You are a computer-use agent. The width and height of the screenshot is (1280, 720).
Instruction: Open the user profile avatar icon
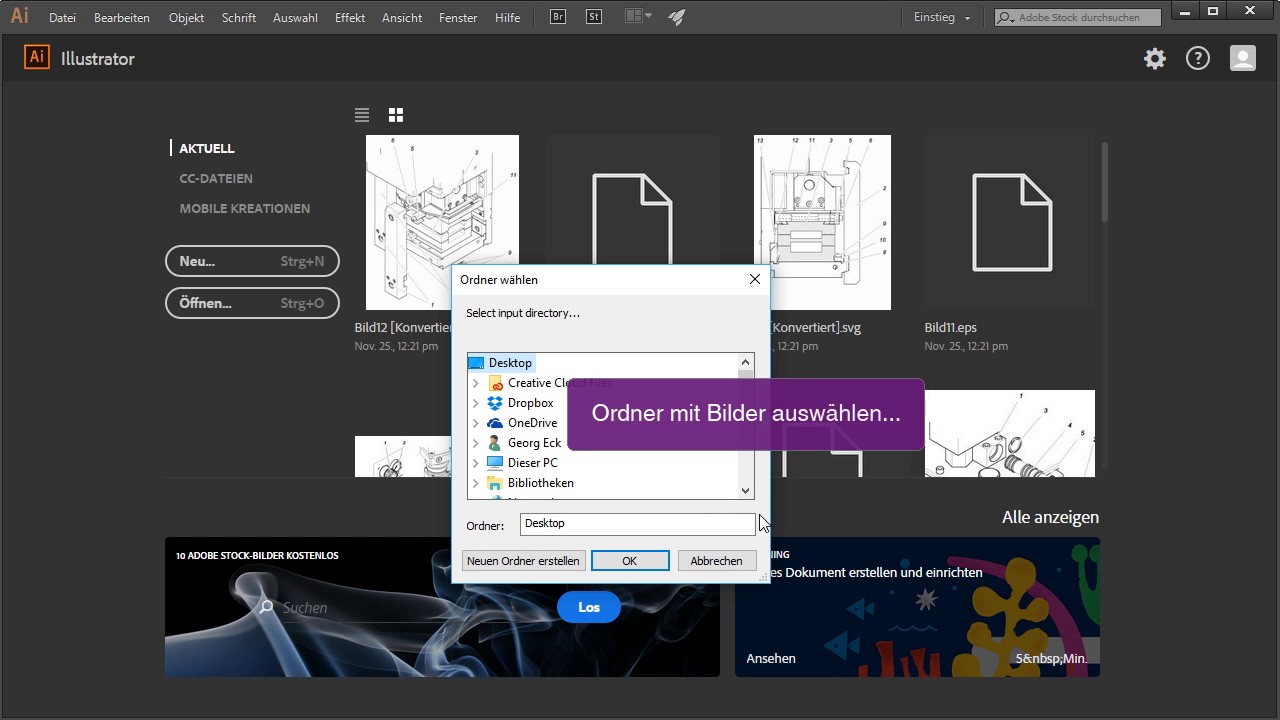pyautogui.click(x=1243, y=59)
